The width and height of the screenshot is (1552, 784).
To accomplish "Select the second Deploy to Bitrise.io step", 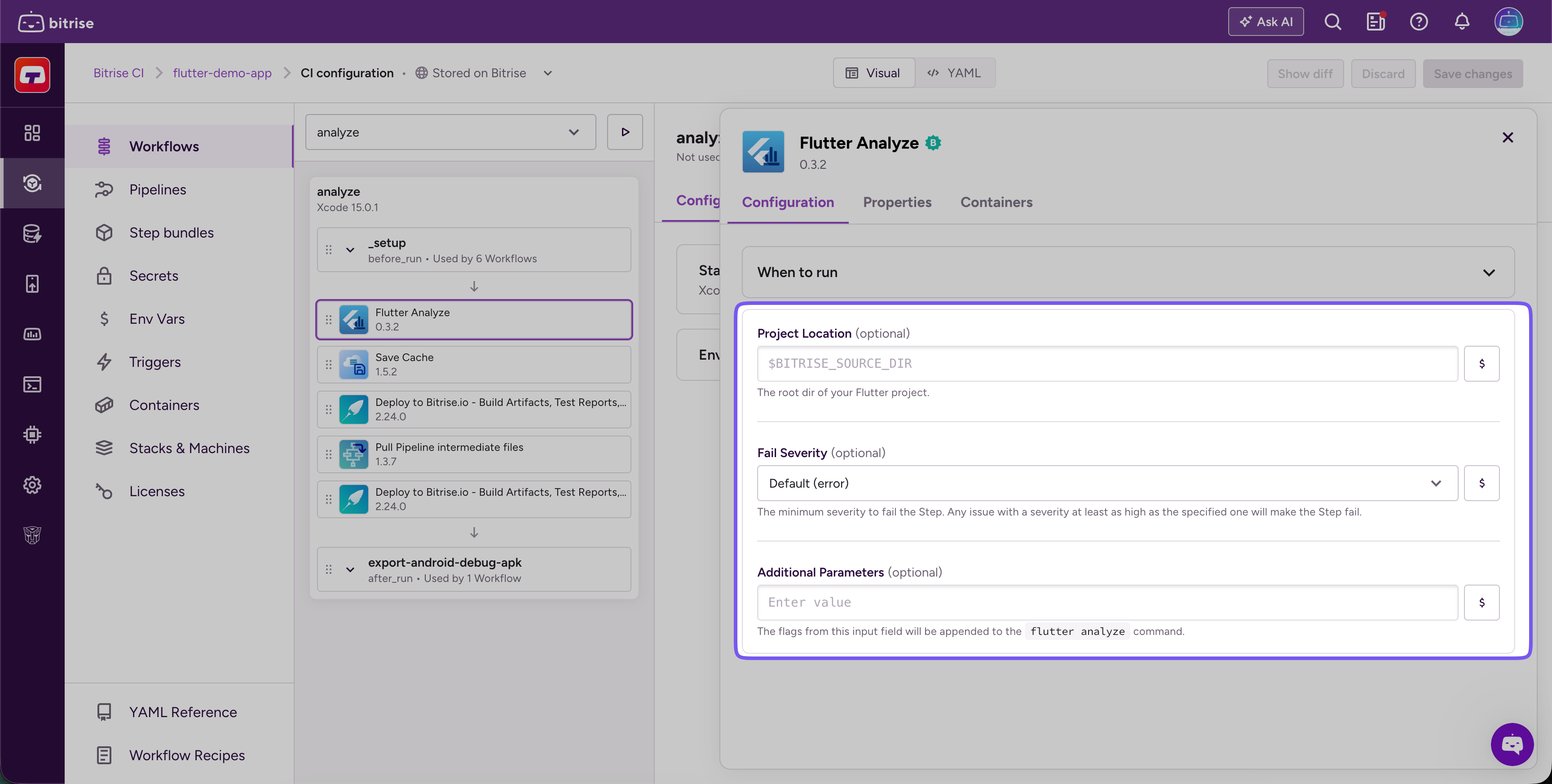I will point(474,499).
